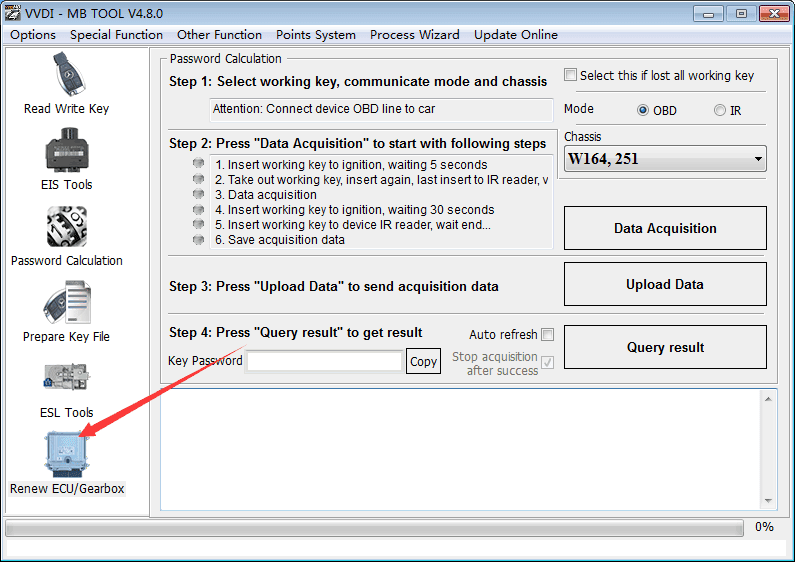Click the progress bar at bottom
Viewport: 795px width, 562px height.
click(x=374, y=529)
